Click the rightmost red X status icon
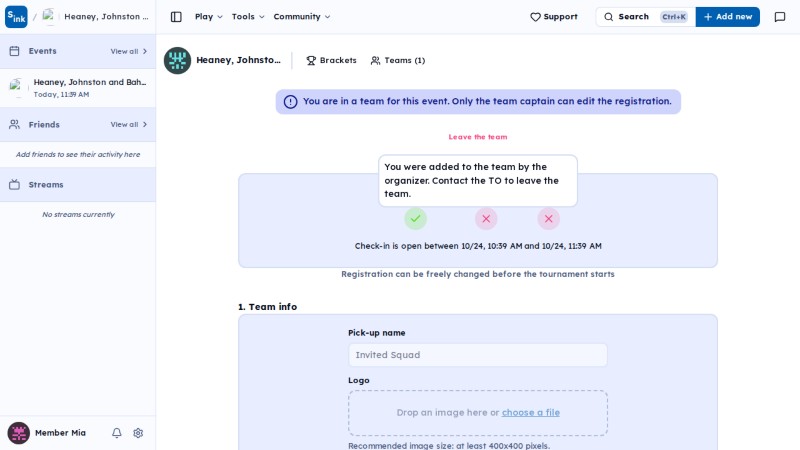This screenshot has width=800, height=450. (x=548, y=219)
